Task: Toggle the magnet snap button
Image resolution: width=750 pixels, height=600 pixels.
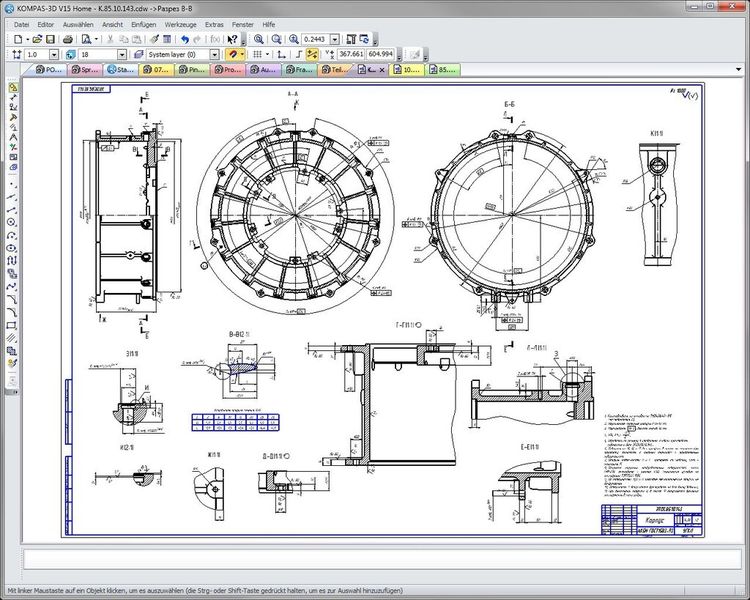Action: pyautogui.click(x=233, y=54)
